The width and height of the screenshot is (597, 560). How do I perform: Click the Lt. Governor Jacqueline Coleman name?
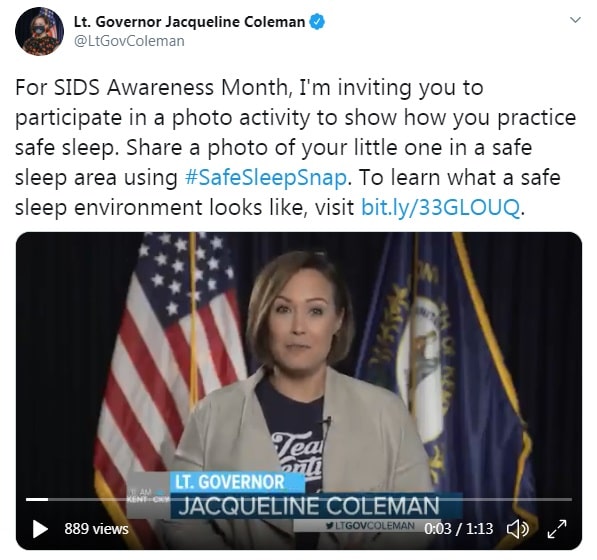click(x=189, y=22)
